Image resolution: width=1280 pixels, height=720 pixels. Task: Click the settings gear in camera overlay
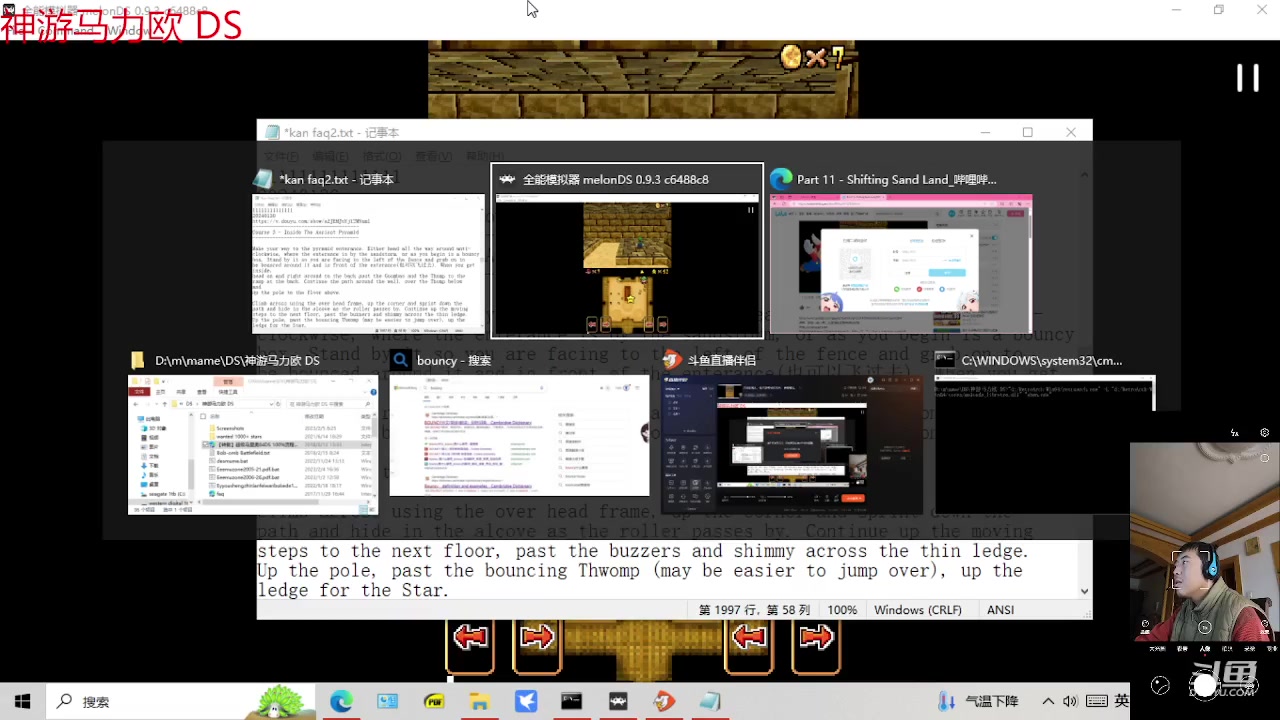coord(1265,433)
